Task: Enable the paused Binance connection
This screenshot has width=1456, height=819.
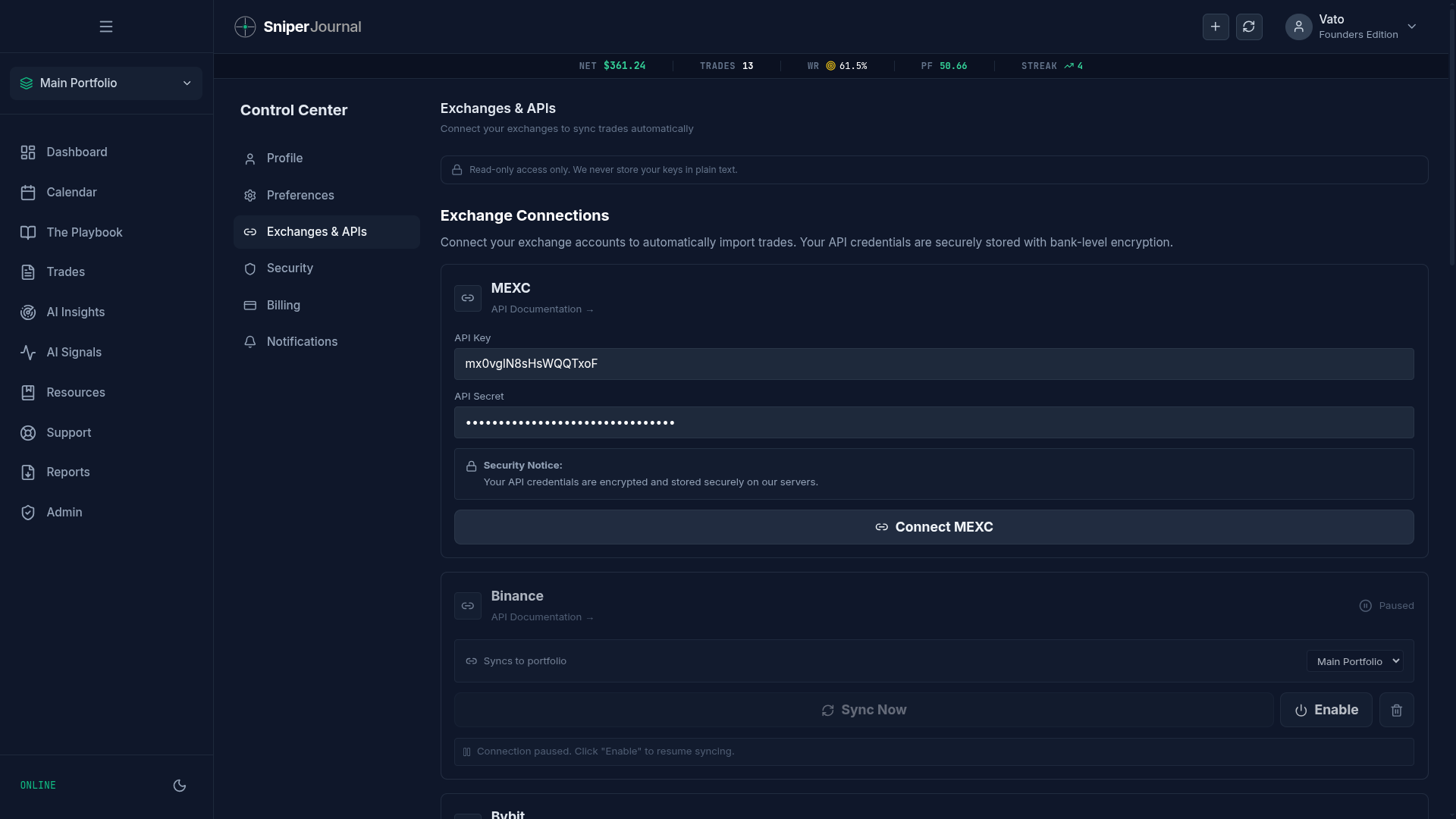Action: 1326,710
